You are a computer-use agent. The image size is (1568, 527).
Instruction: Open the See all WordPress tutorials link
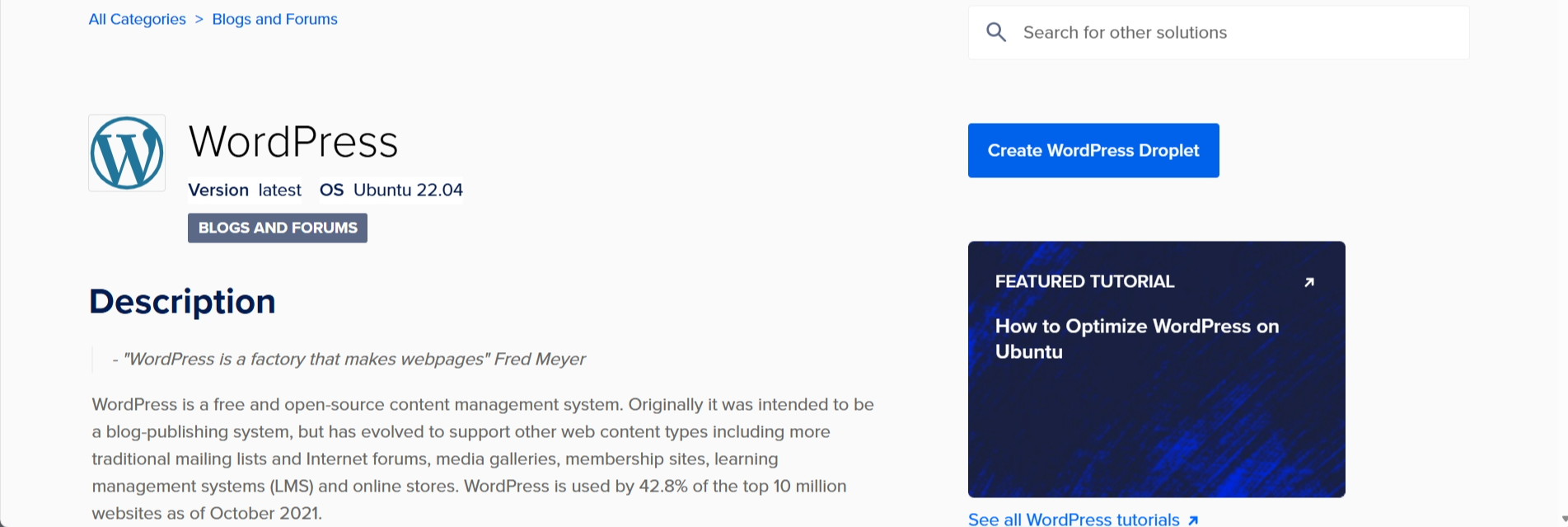[1074, 520]
